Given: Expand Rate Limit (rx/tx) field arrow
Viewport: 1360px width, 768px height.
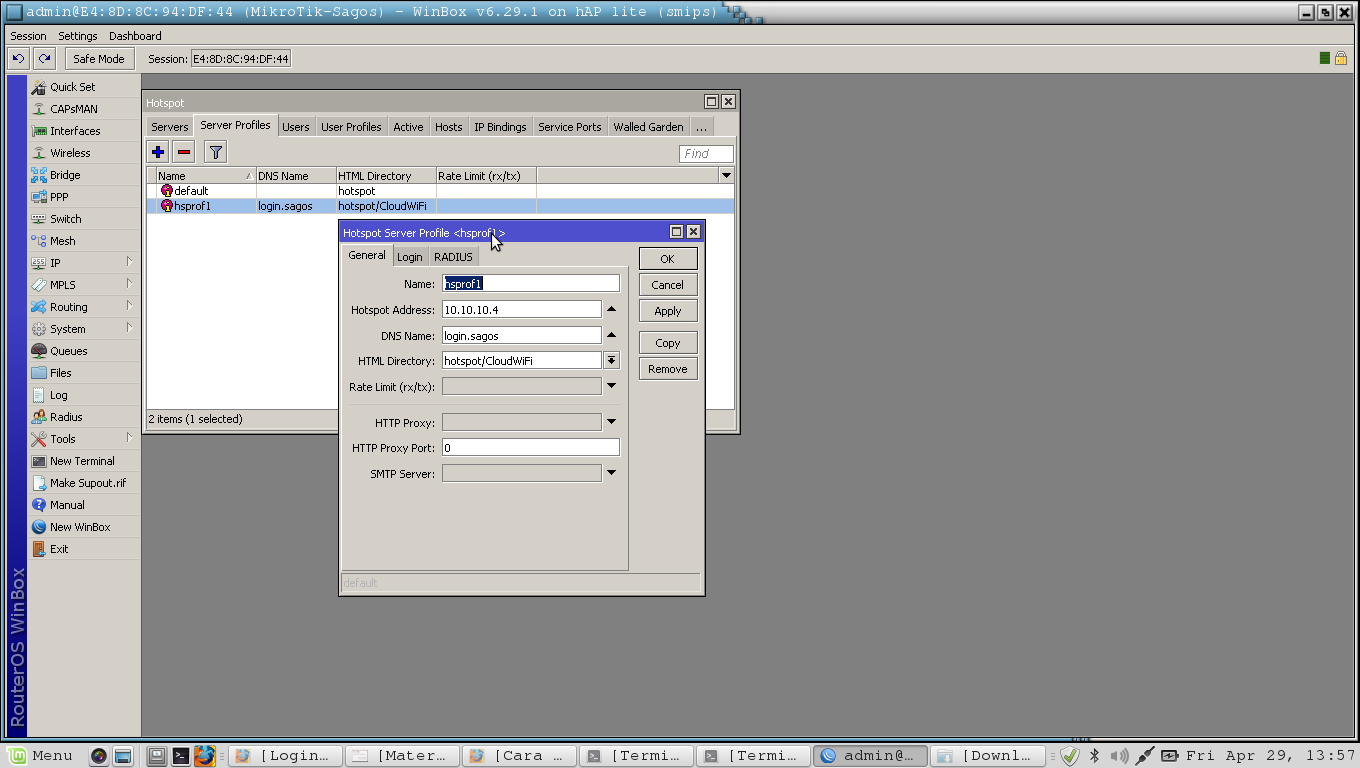Looking at the screenshot, I should tap(612, 386).
